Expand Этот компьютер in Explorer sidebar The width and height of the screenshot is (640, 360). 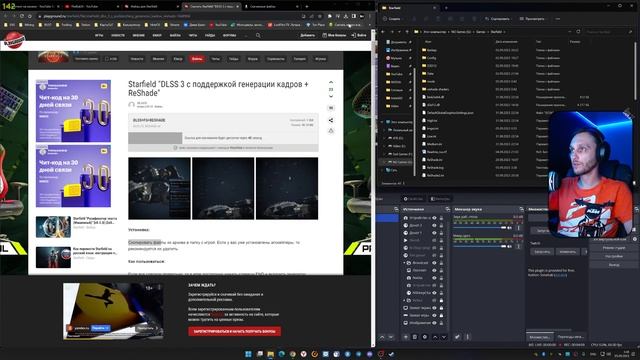tap(382, 122)
